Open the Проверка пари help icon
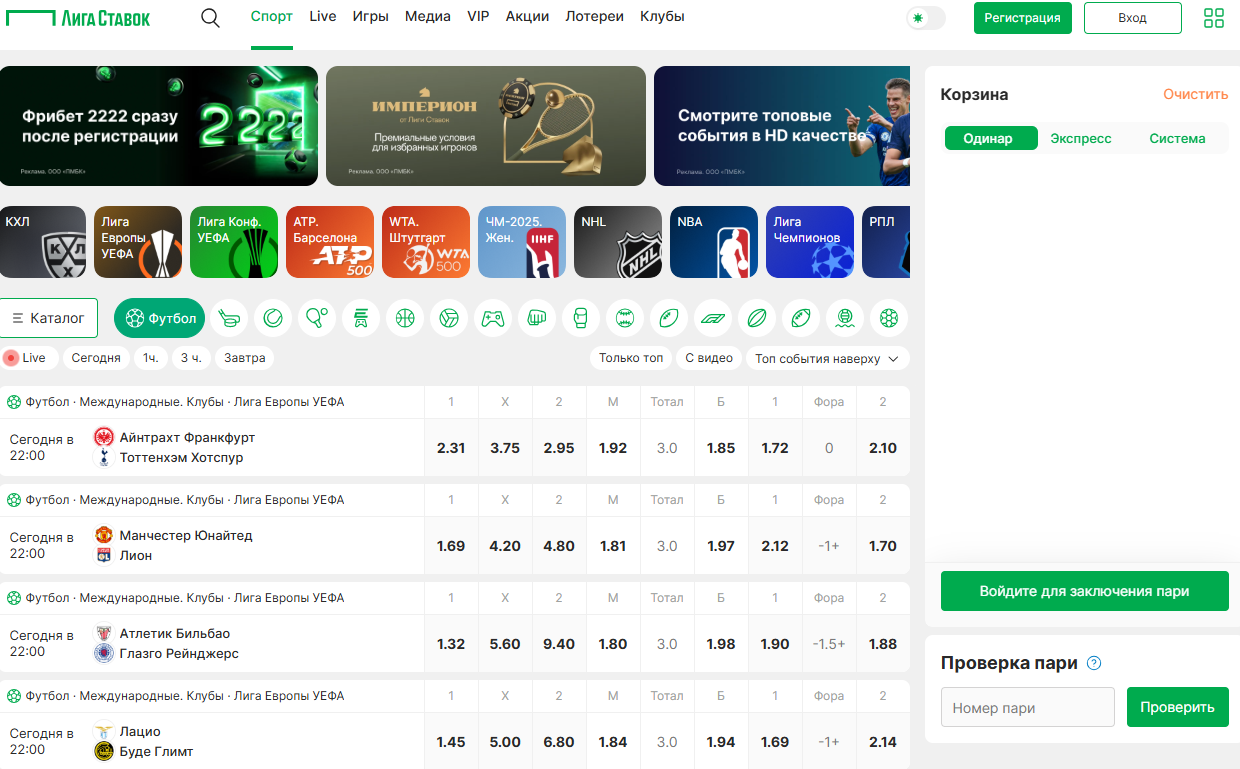Viewport: 1240px width, 769px height. [x=1094, y=663]
